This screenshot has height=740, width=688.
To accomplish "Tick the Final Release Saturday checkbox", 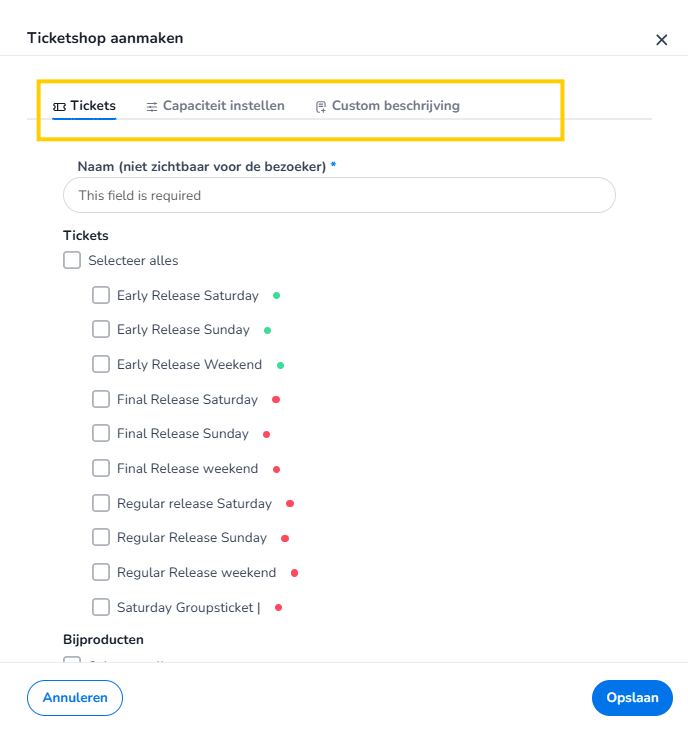I will click(x=101, y=399).
